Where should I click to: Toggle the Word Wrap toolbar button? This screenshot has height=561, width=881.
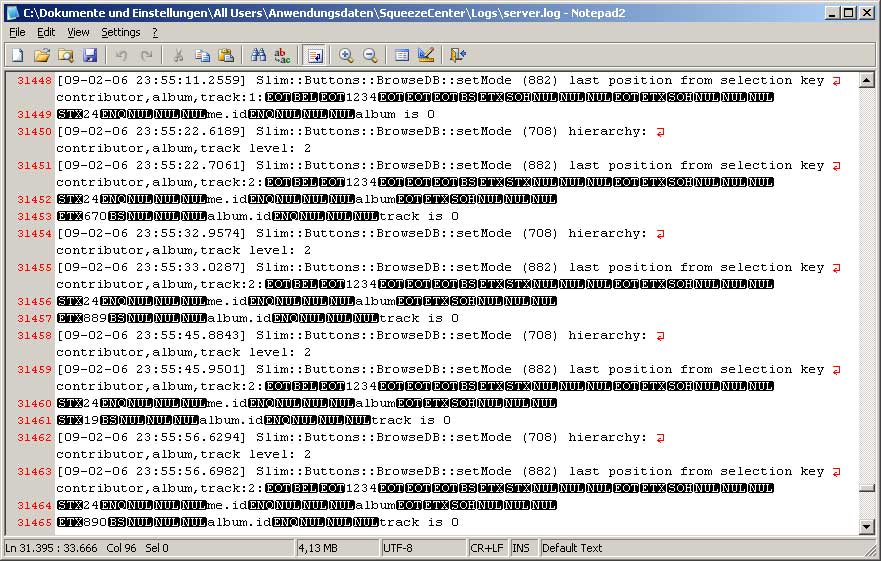click(x=314, y=56)
